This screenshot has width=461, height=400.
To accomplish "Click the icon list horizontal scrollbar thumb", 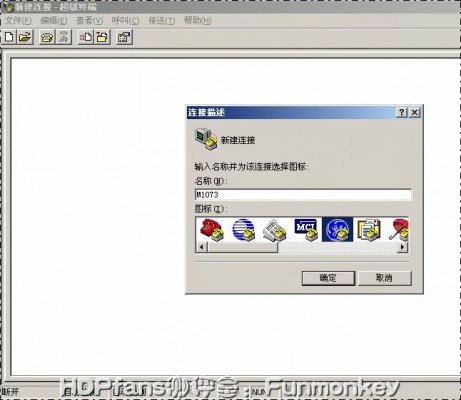I will (243, 247).
